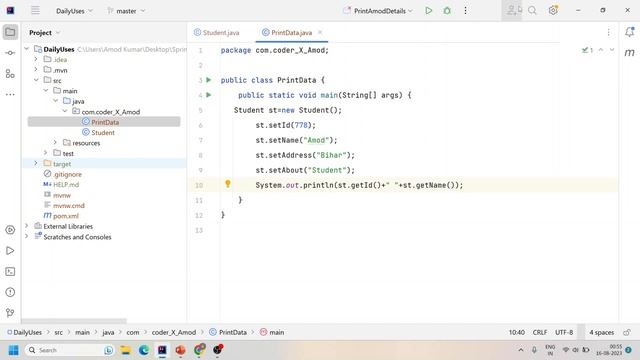The width and height of the screenshot is (640, 360).
Task: Open the main hamburger menu
Action: click(x=36, y=11)
